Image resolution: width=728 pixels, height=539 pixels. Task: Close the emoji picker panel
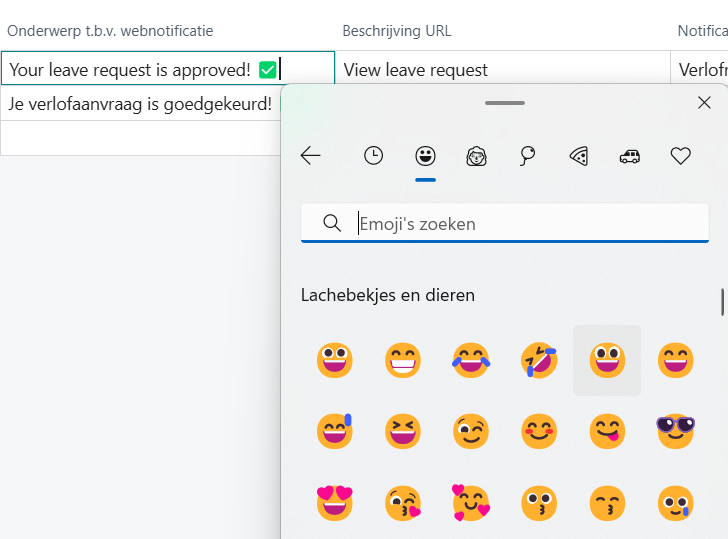coord(704,103)
